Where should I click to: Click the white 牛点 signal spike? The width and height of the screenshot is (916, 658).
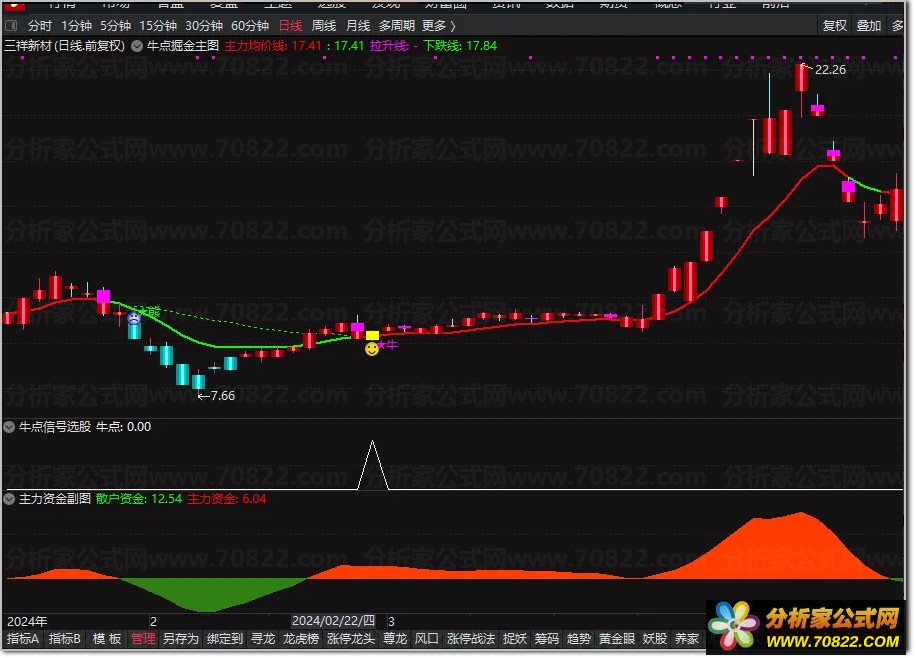[x=373, y=465]
